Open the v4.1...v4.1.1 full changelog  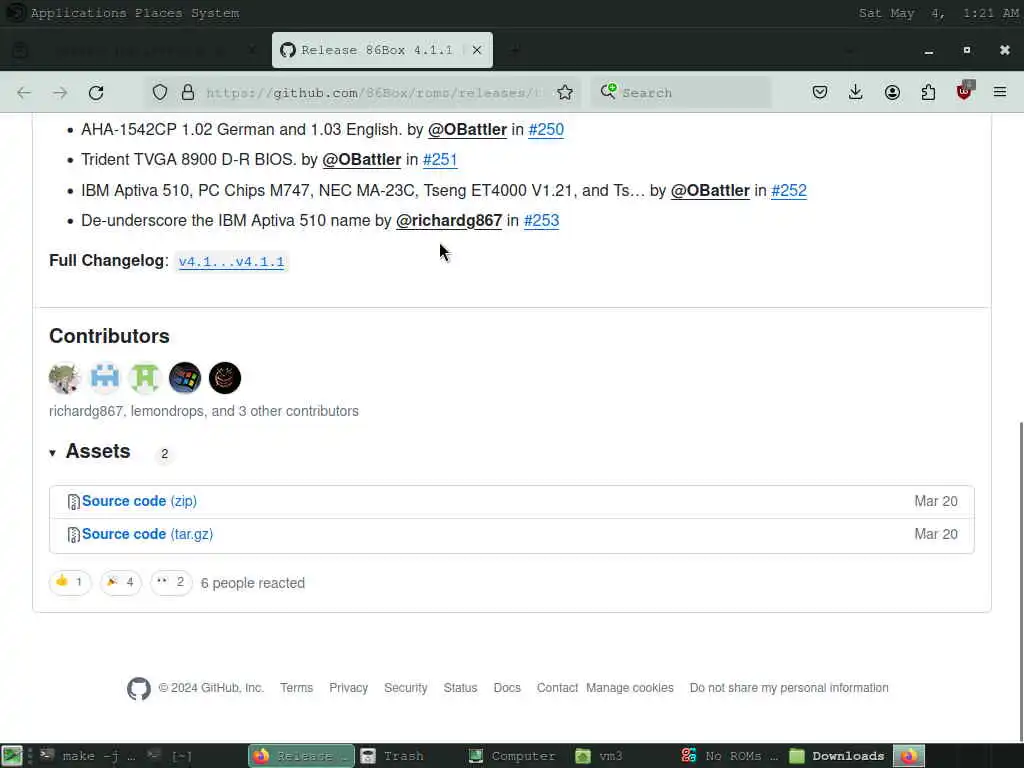pyautogui.click(x=232, y=262)
